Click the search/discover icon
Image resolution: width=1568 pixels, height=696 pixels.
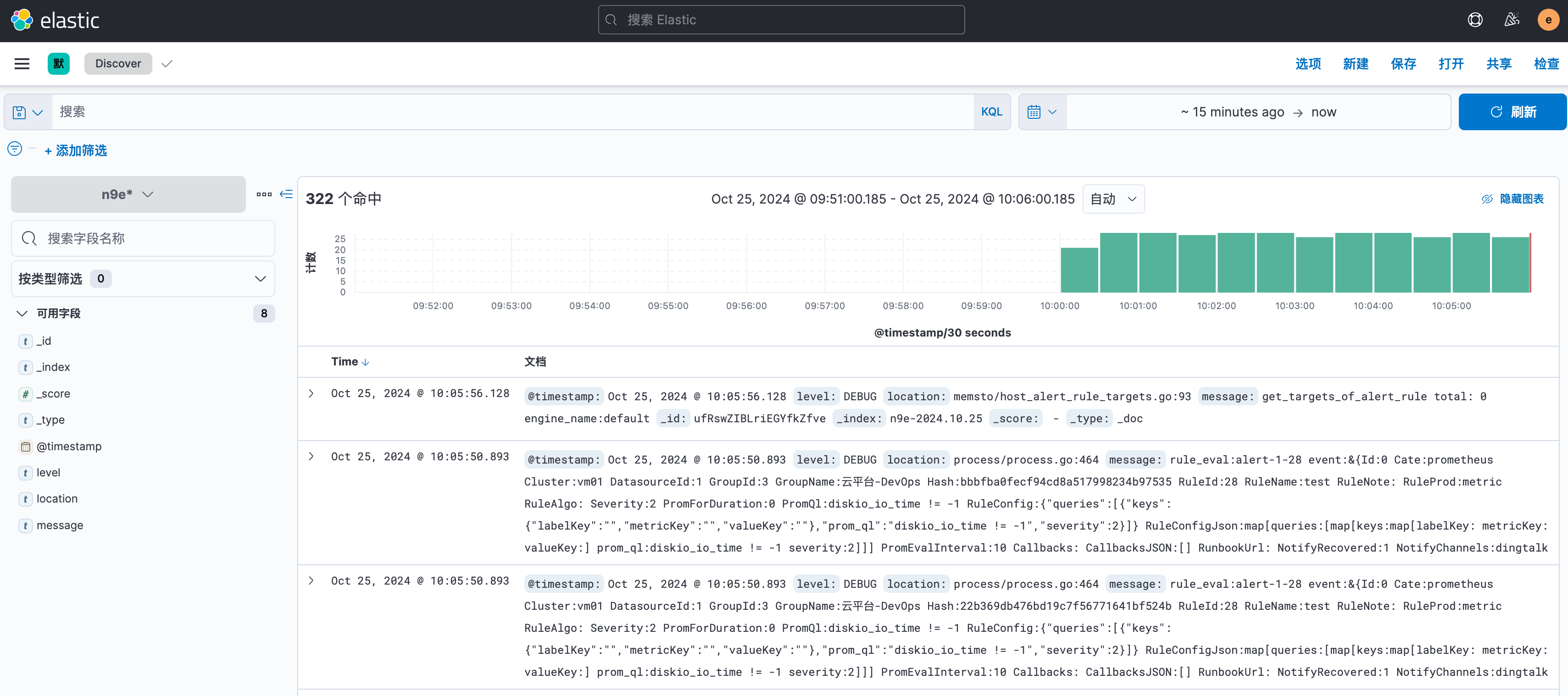tap(118, 63)
